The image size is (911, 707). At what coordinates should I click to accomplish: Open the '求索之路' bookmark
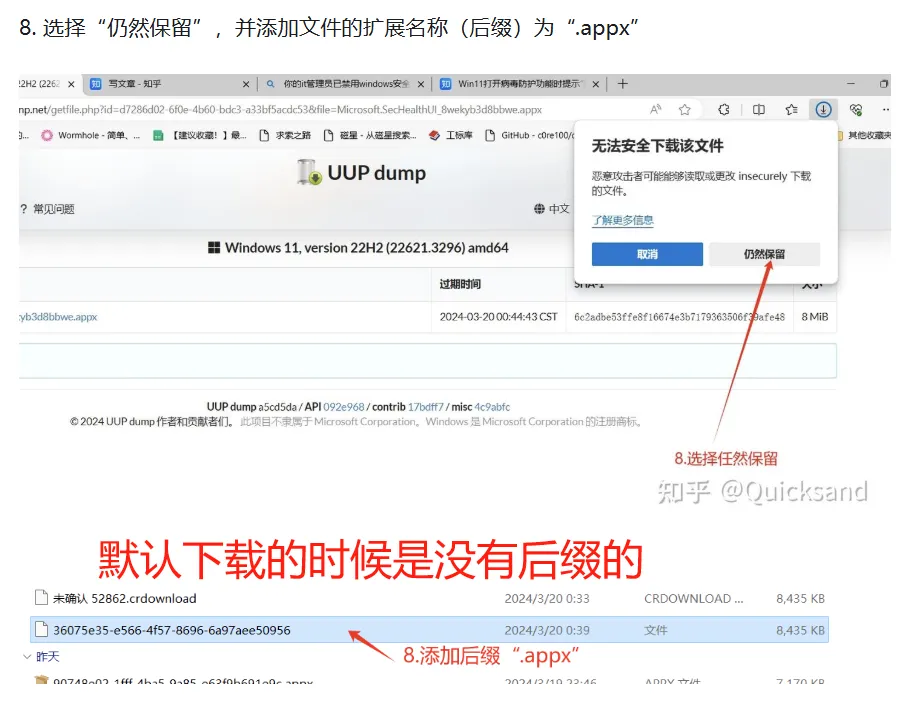tap(285, 135)
